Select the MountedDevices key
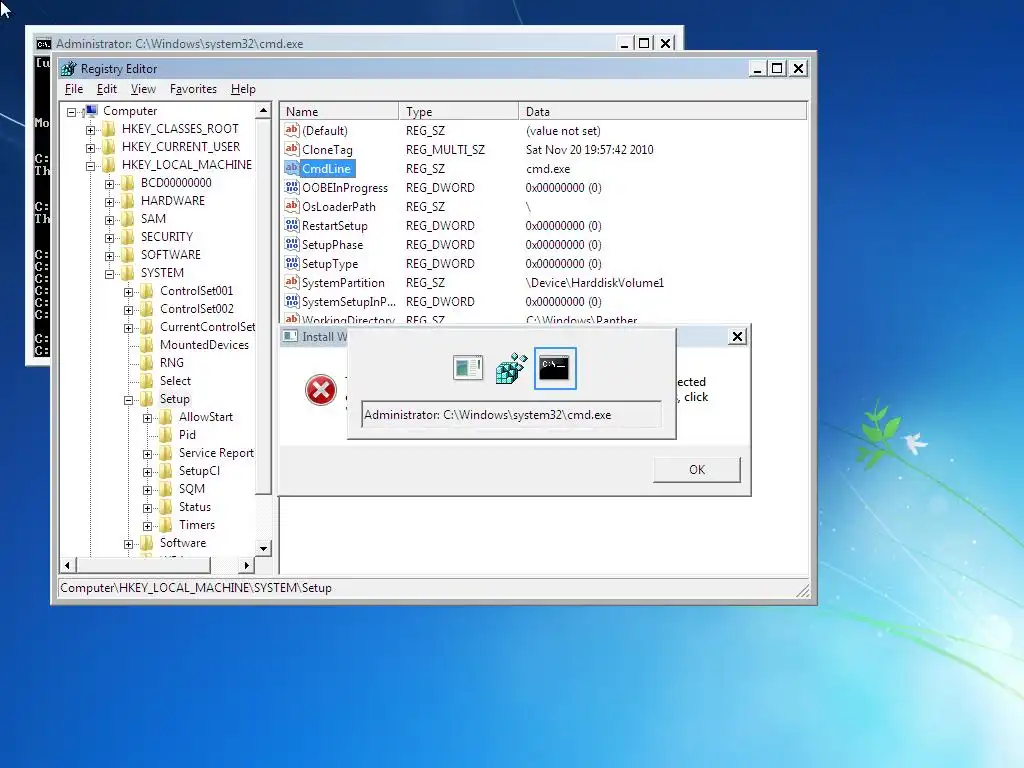This screenshot has height=768, width=1024. pyautogui.click(x=204, y=345)
